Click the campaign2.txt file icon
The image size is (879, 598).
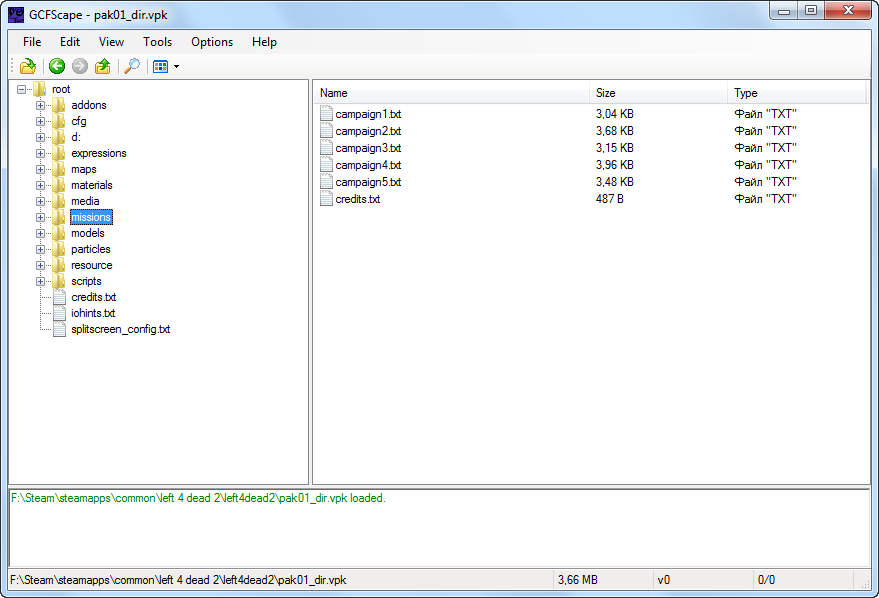(326, 131)
